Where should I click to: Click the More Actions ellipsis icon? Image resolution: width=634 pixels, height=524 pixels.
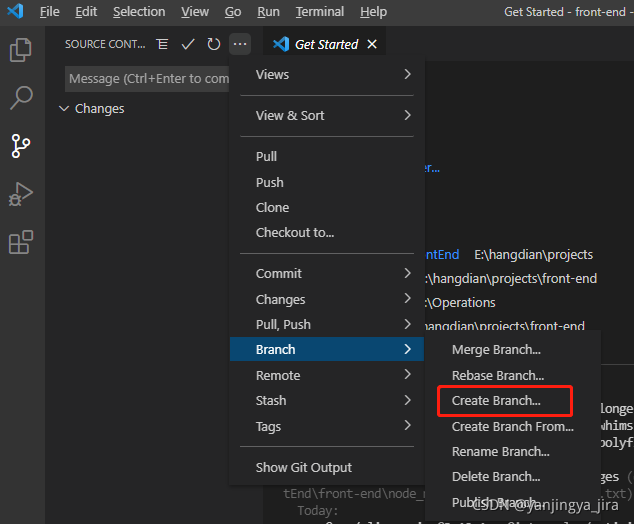click(x=240, y=44)
